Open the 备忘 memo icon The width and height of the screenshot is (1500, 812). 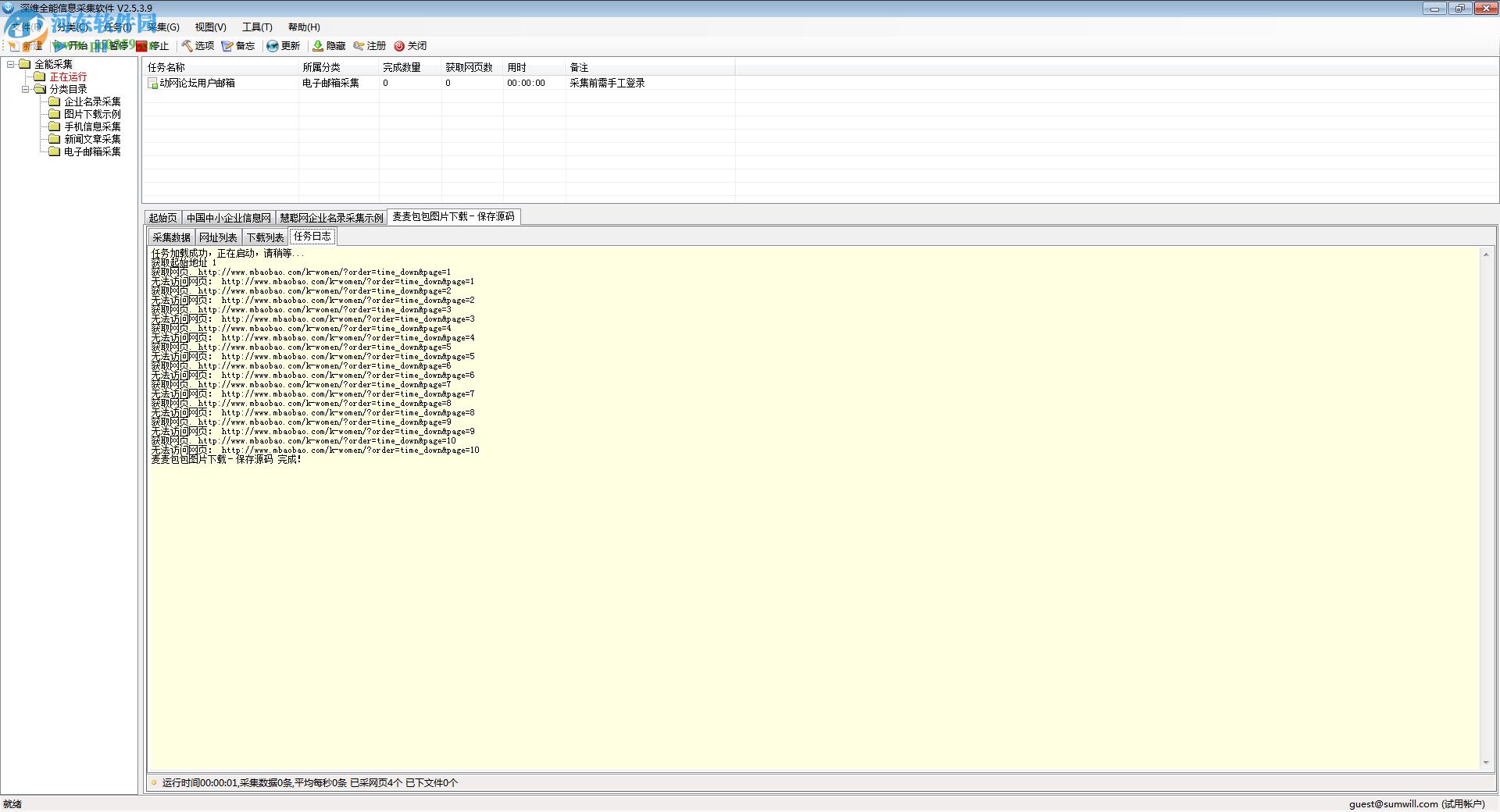[x=228, y=46]
